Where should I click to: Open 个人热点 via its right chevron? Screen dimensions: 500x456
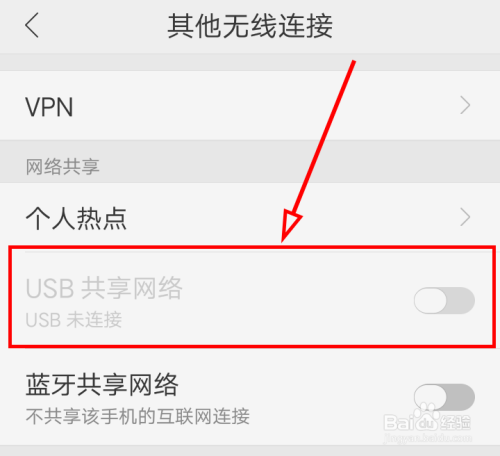point(465,217)
